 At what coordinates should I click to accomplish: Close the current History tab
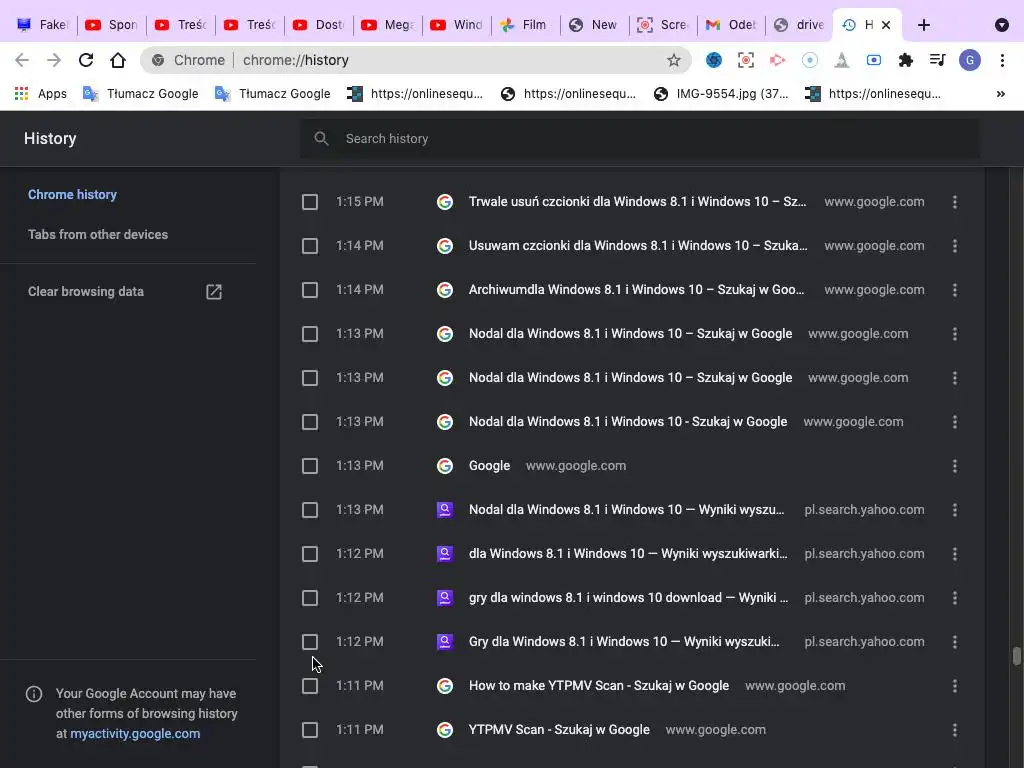tap(886, 25)
